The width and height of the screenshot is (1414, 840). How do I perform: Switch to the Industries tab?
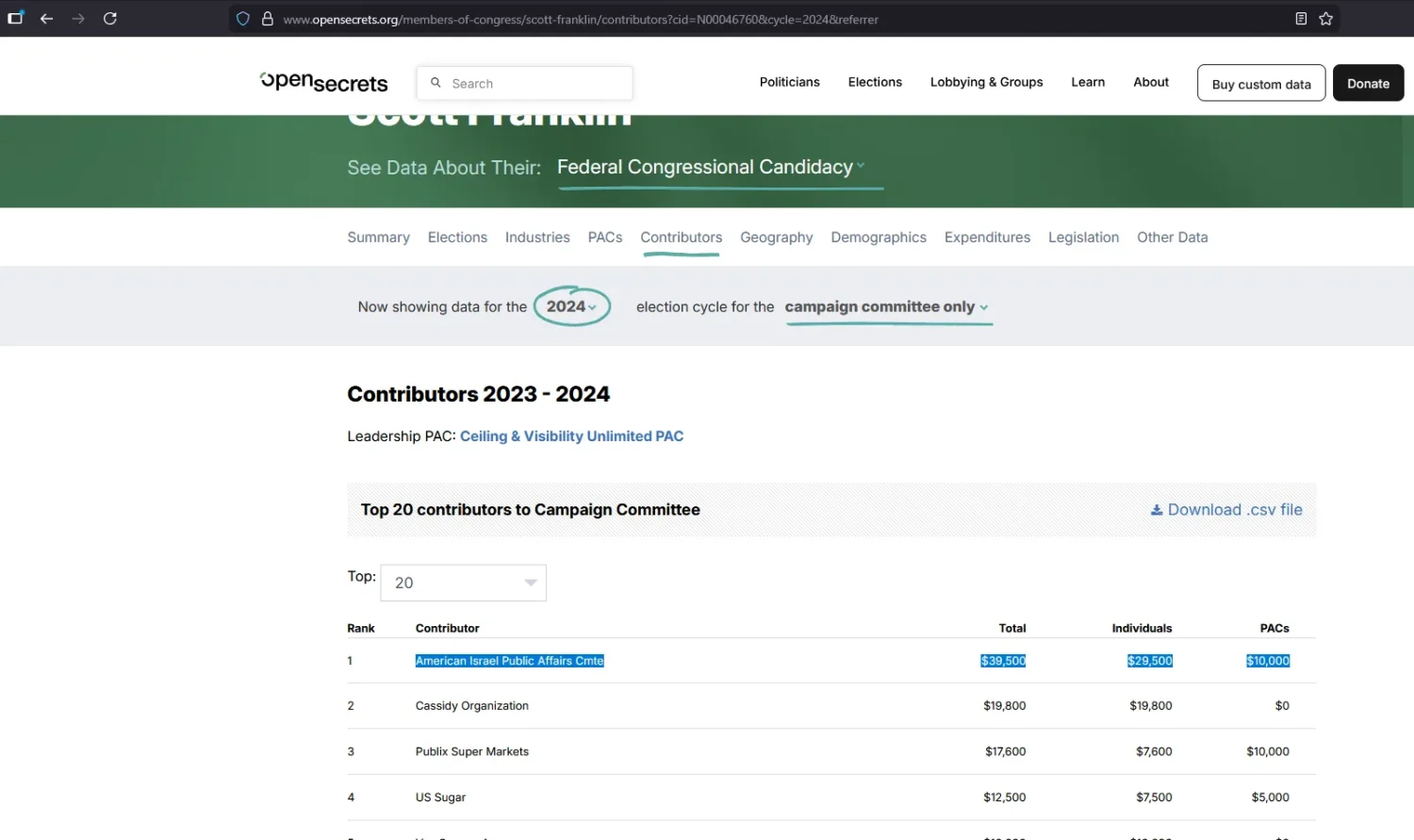537,238
